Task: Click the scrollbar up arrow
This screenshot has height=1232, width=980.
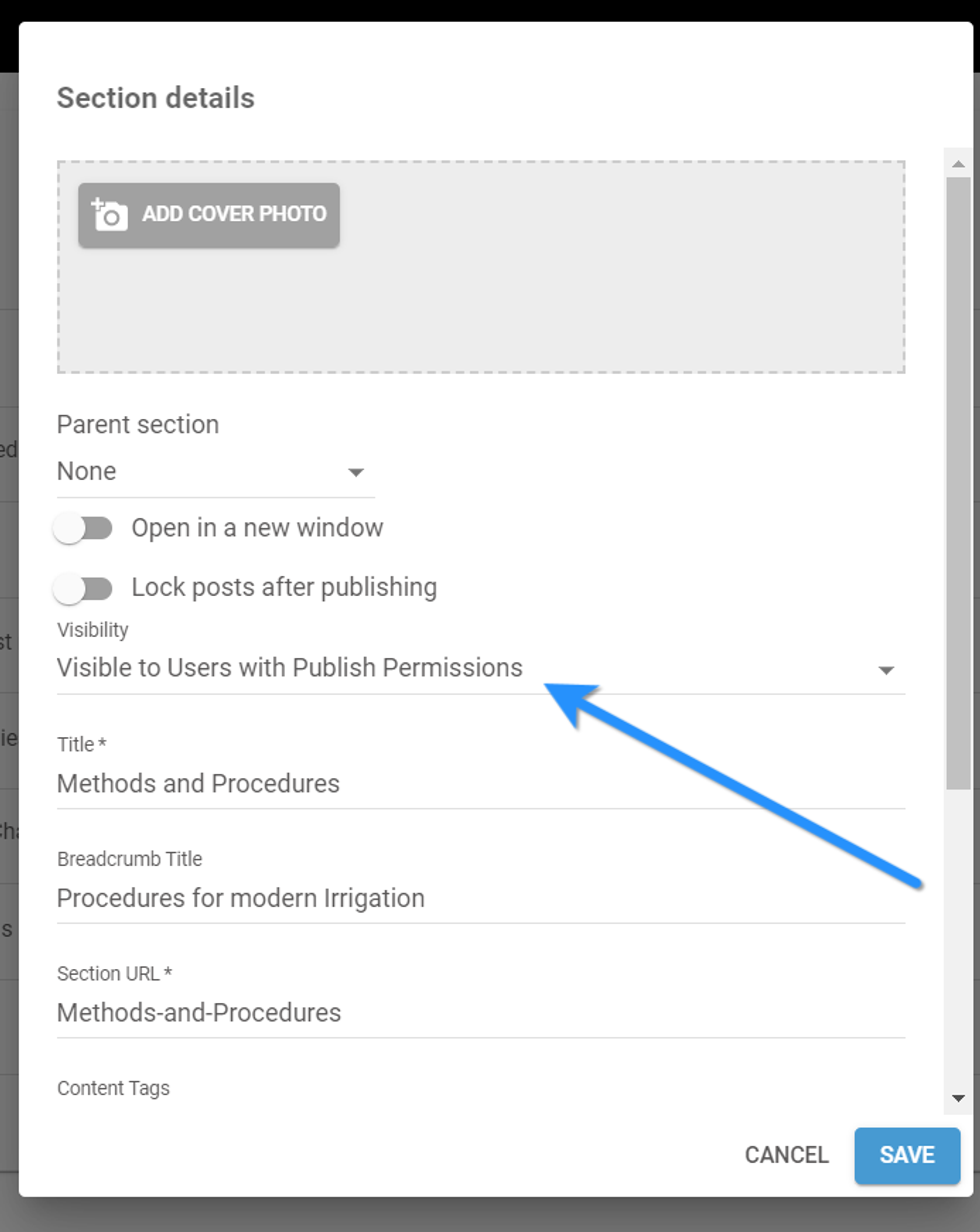Action: coord(958,163)
